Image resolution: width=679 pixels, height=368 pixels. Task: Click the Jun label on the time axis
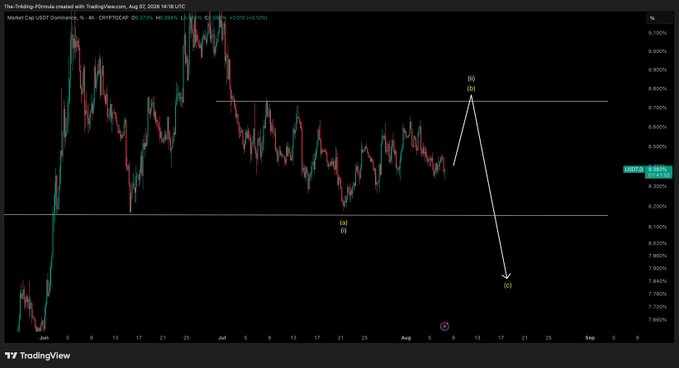coord(44,338)
